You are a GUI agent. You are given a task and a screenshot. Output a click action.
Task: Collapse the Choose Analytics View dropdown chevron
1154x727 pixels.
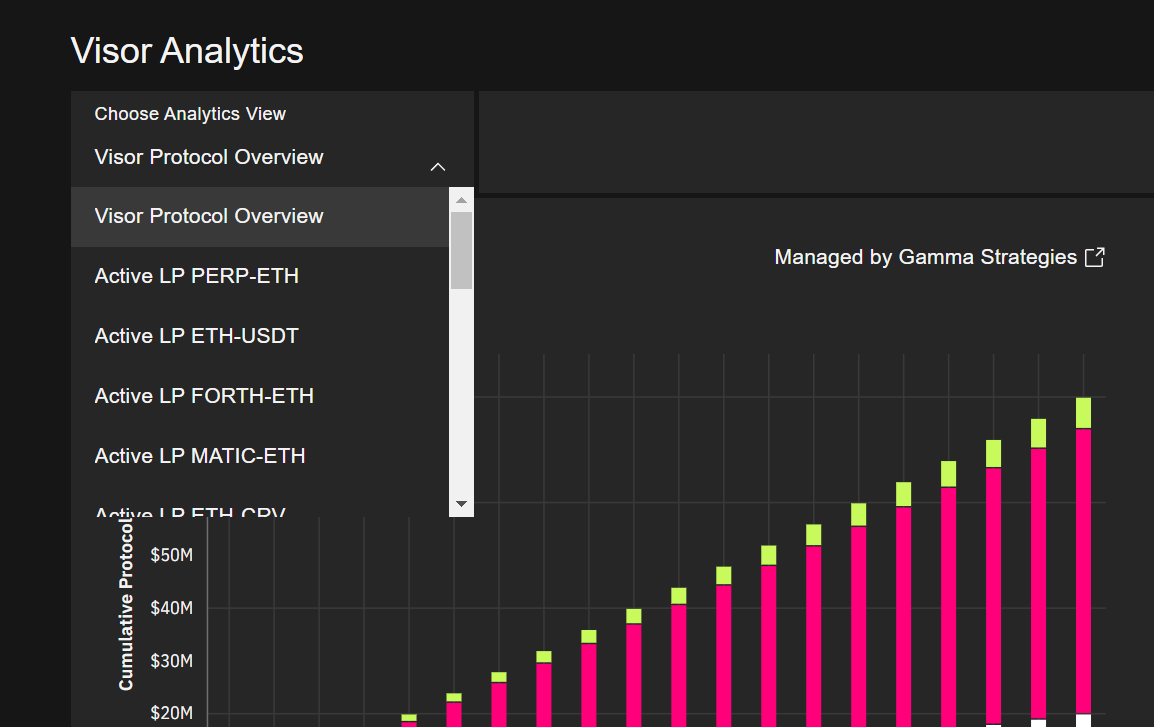[438, 167]
